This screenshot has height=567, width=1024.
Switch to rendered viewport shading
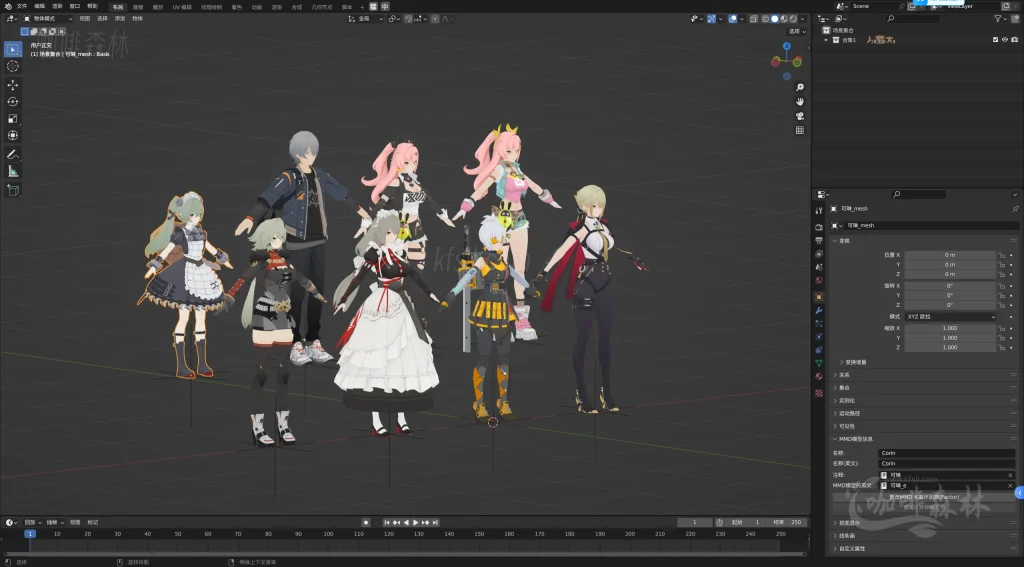point(793,19)
